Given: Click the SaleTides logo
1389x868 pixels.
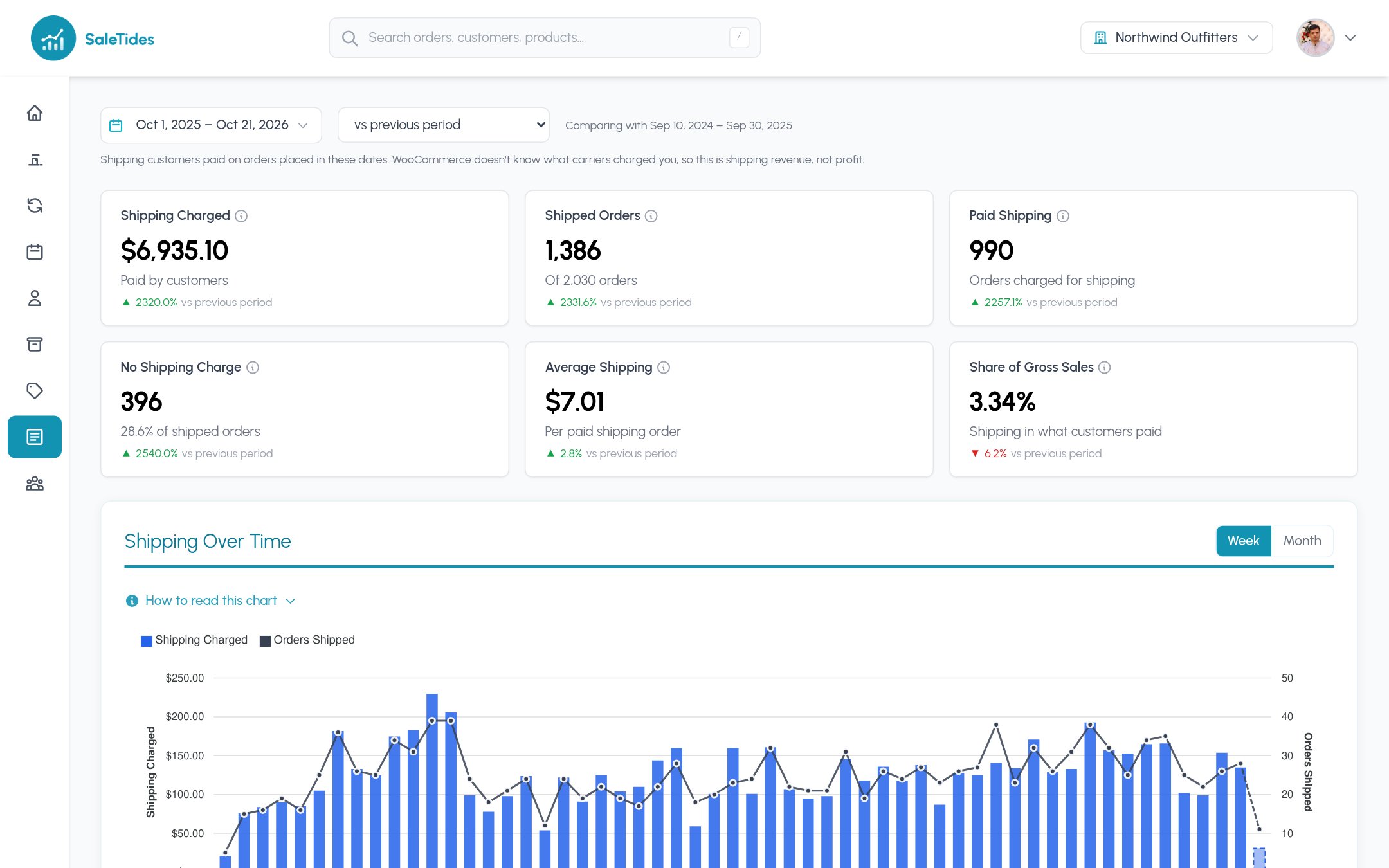Looking at the screenshot, I should pyautogui.click(x=93, y=39).
